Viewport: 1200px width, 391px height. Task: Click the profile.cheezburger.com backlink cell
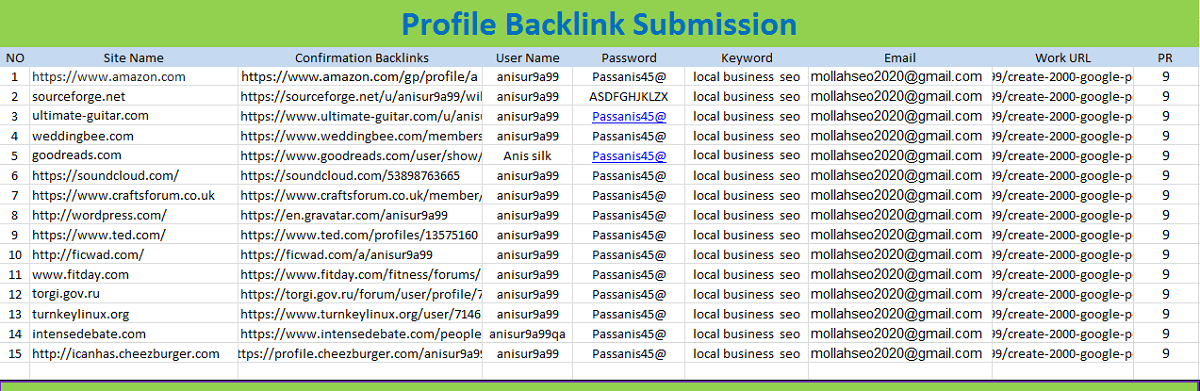click(360, 354)
